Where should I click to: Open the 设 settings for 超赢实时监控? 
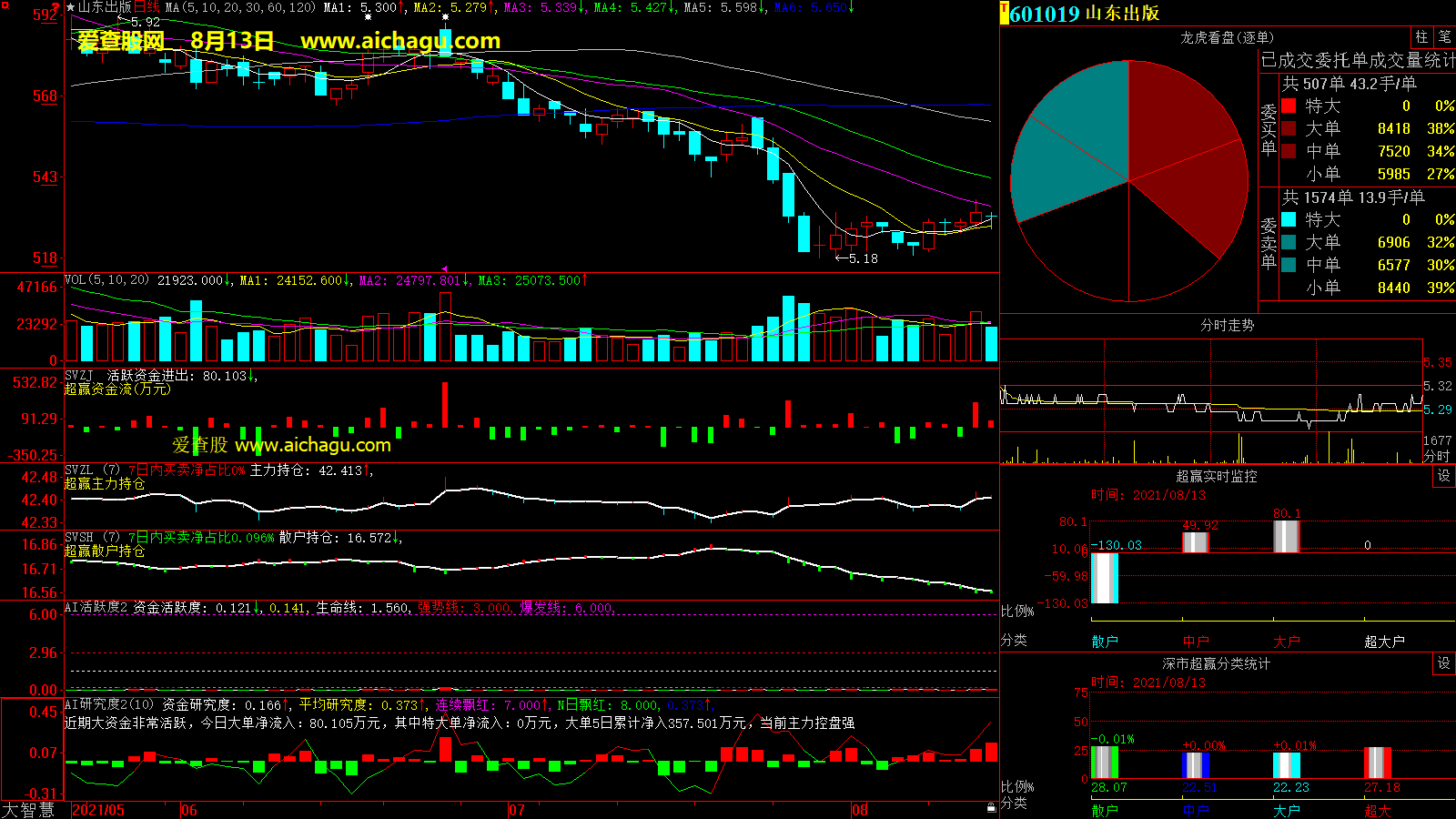tap(1444, 476)
